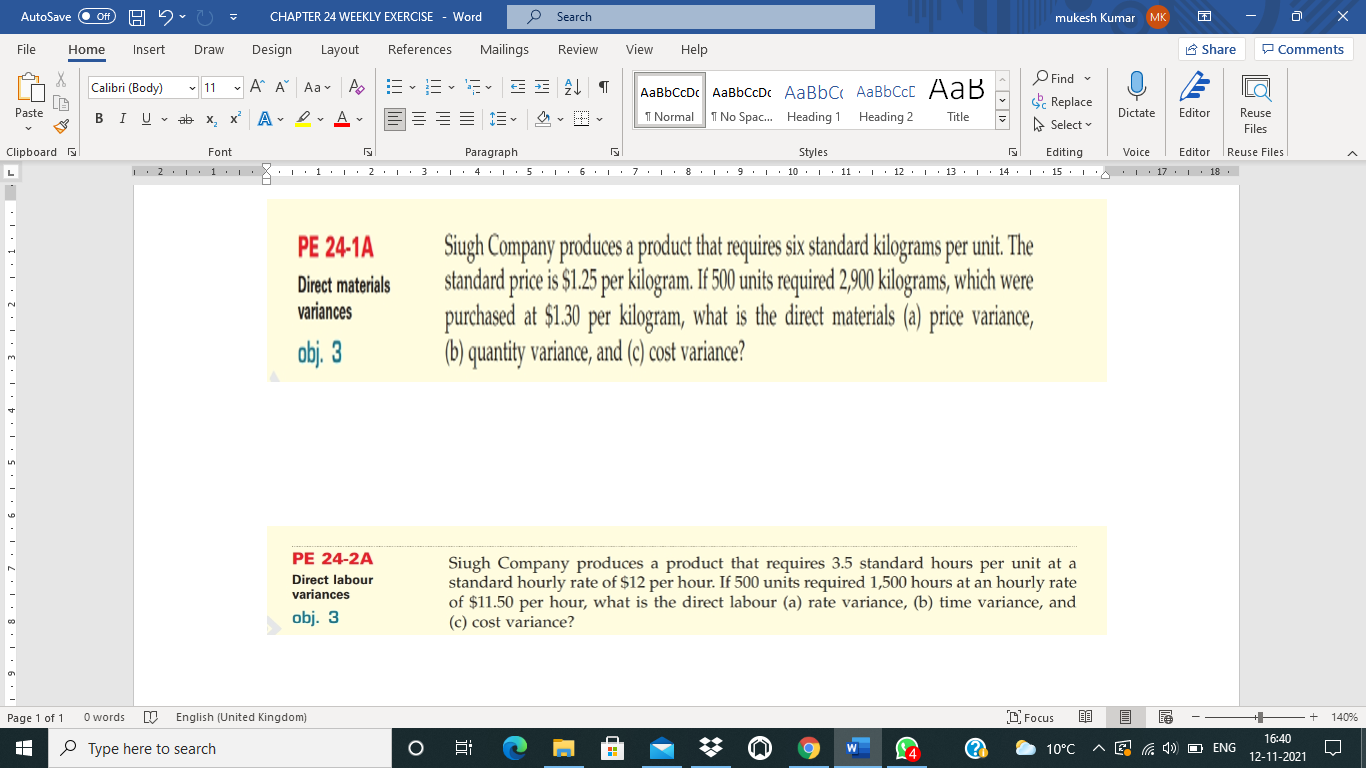Click the Cut scissors icon

pyautogui.click(x=61, y=80)
